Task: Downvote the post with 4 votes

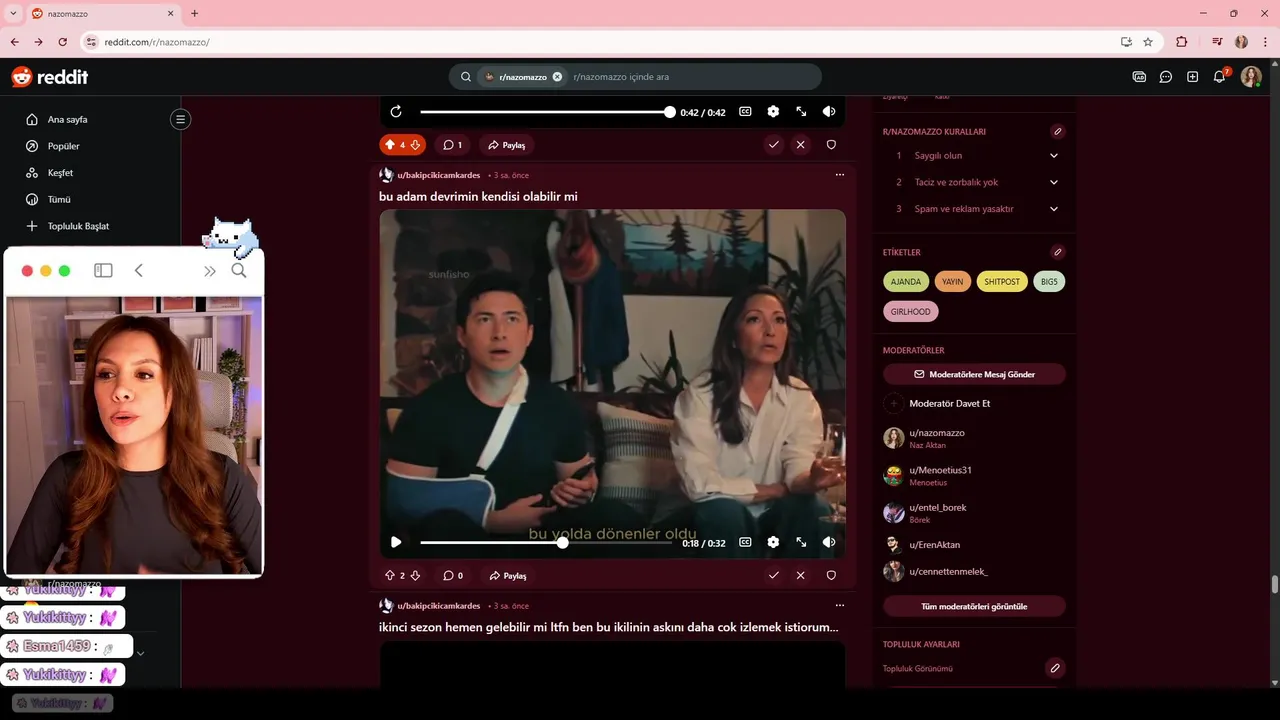Action: [x=415, y=145]
